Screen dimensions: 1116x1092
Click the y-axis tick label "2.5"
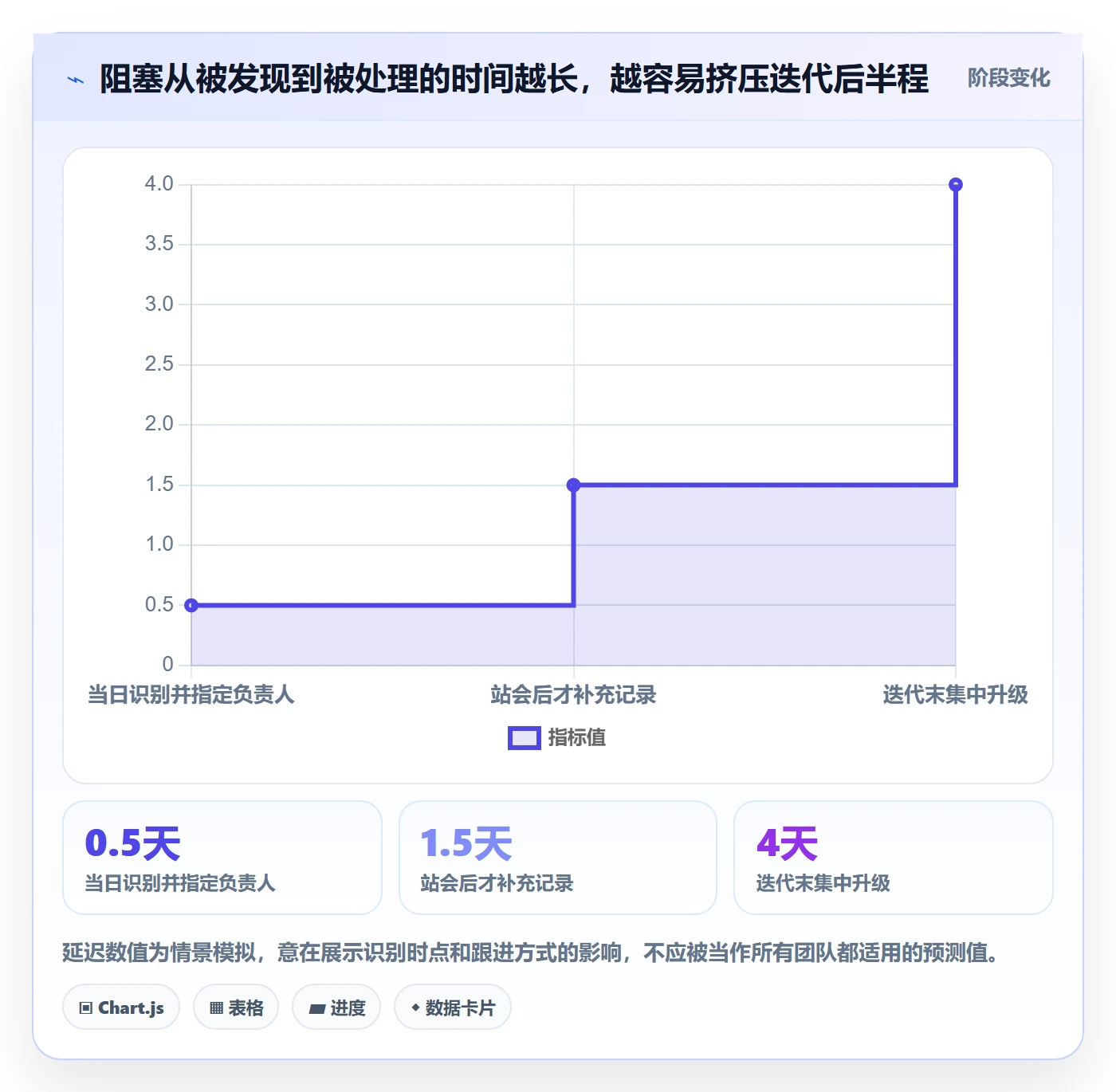(x=159, y=364)
